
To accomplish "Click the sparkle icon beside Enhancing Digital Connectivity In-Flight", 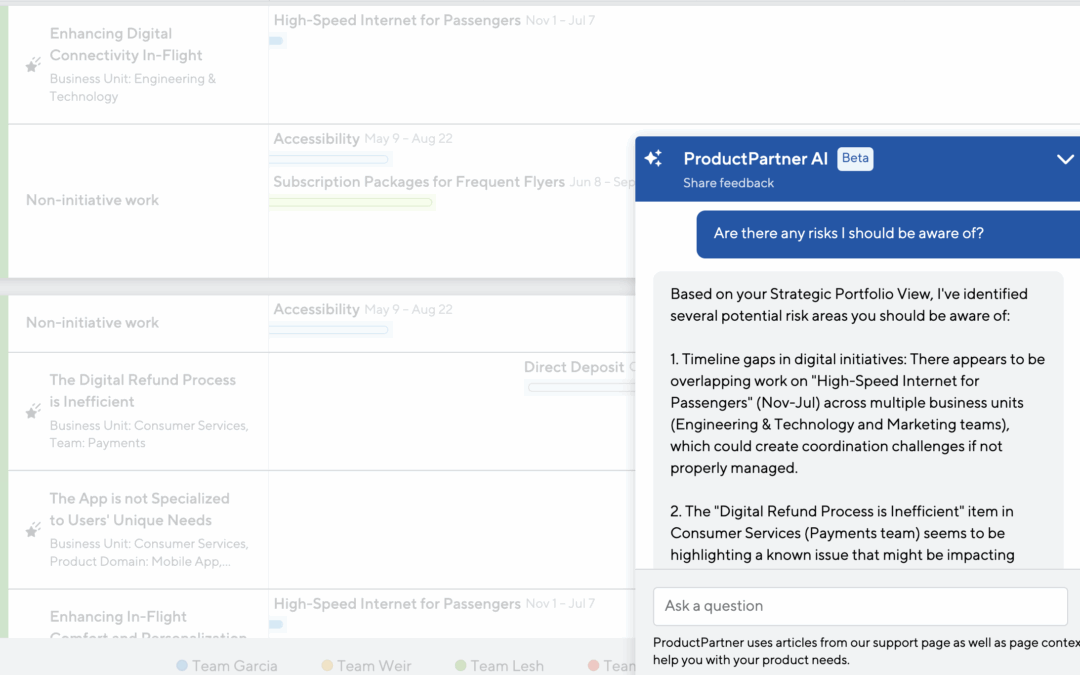I will tap(32, 64).
